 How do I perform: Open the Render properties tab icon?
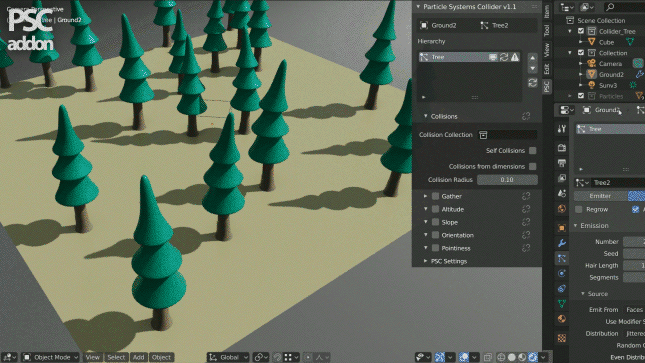click(561, 148)
